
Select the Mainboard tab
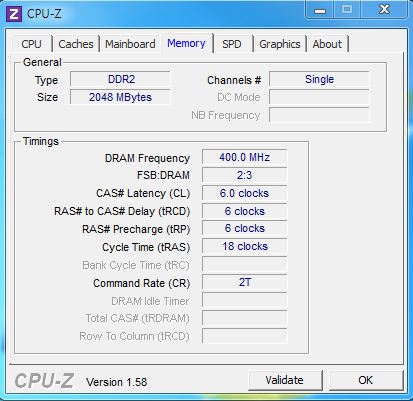click(x=130, y=44)
